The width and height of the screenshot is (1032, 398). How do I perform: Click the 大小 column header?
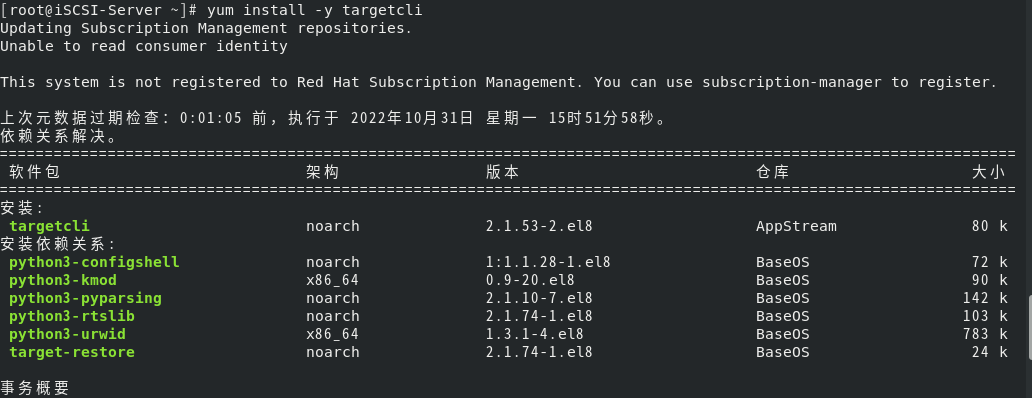point(989,172)
